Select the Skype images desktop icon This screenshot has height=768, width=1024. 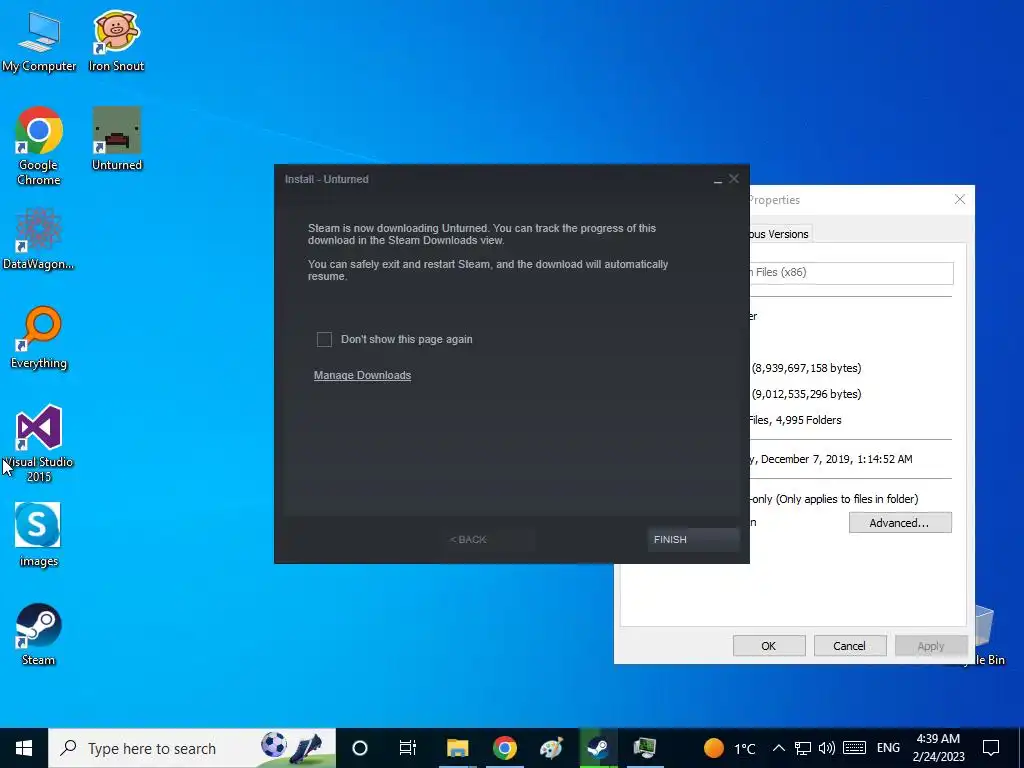(x=39, y=536)
